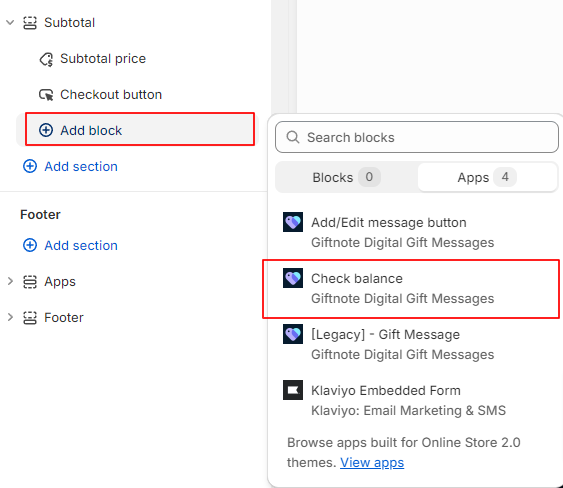This screenshot has height=488, width=563.
Task: Click the plus icon beside Add block
Action: pyautogui.click(x=46, y=130)
